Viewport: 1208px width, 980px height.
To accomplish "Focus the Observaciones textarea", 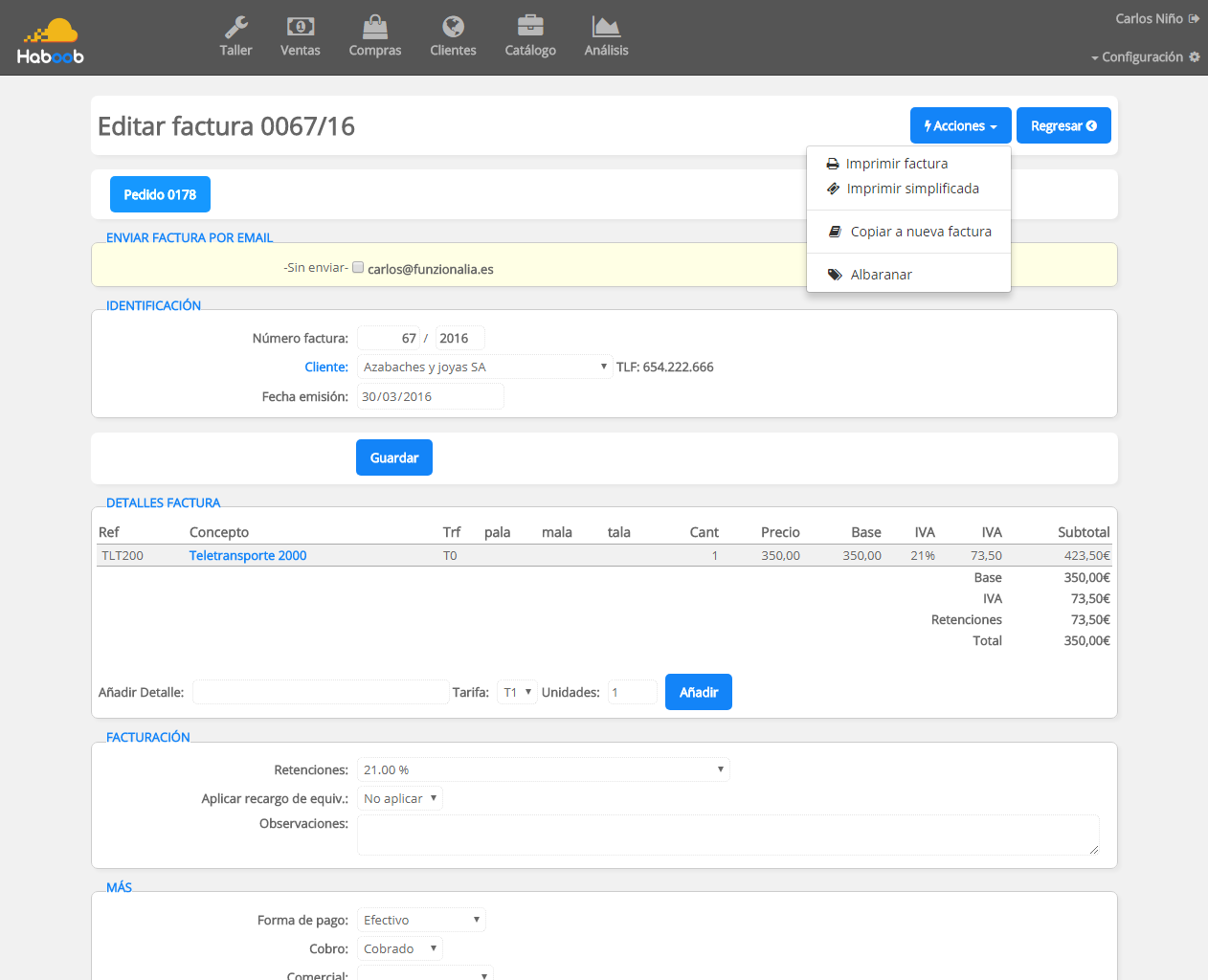I will 728,835.
